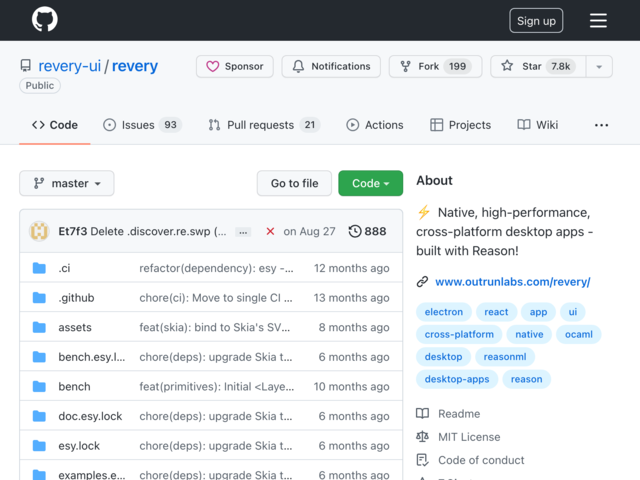
Task: Open the refactor(dependency) commit message link
Action: click(x=216, y=268)
